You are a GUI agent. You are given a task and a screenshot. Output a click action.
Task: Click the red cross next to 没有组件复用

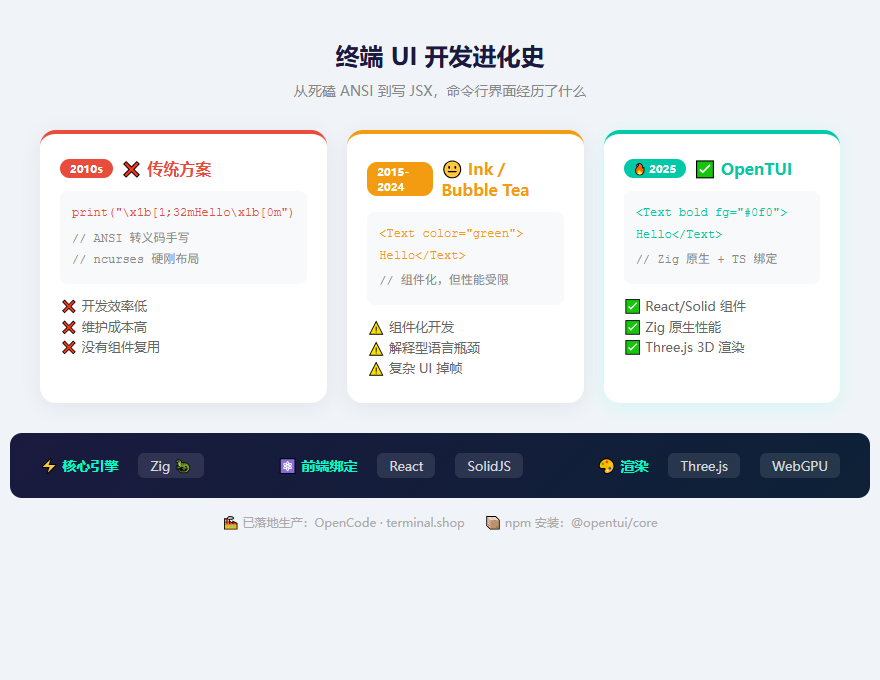click(x=69, y=348)
